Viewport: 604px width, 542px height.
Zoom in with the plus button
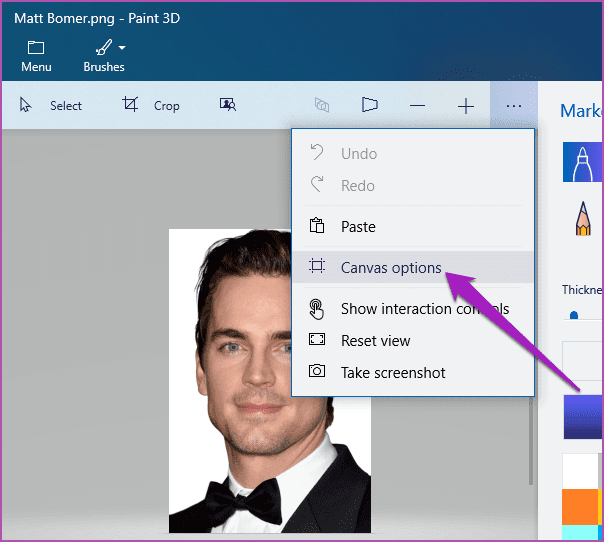click(466, 106)
